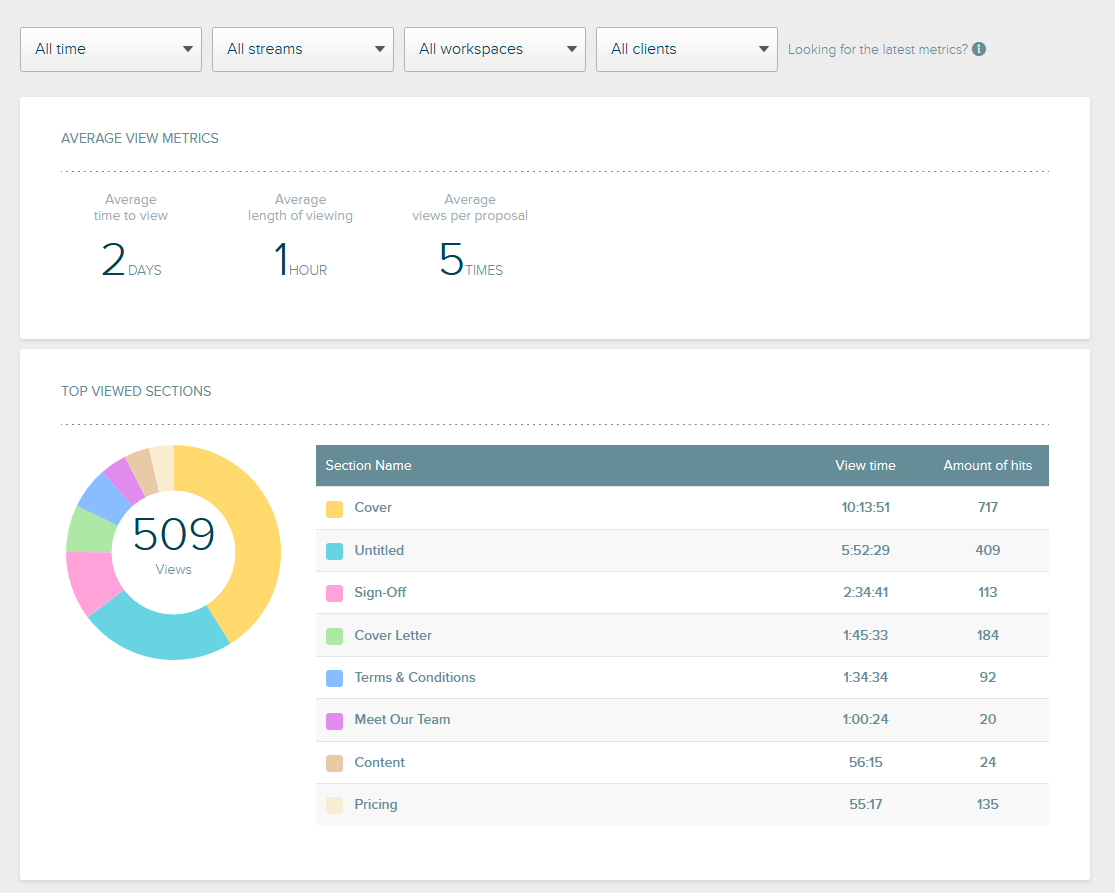The image size is (1115, 893).
Task: Click the Amount of hits column header
Action: (988, 465)
